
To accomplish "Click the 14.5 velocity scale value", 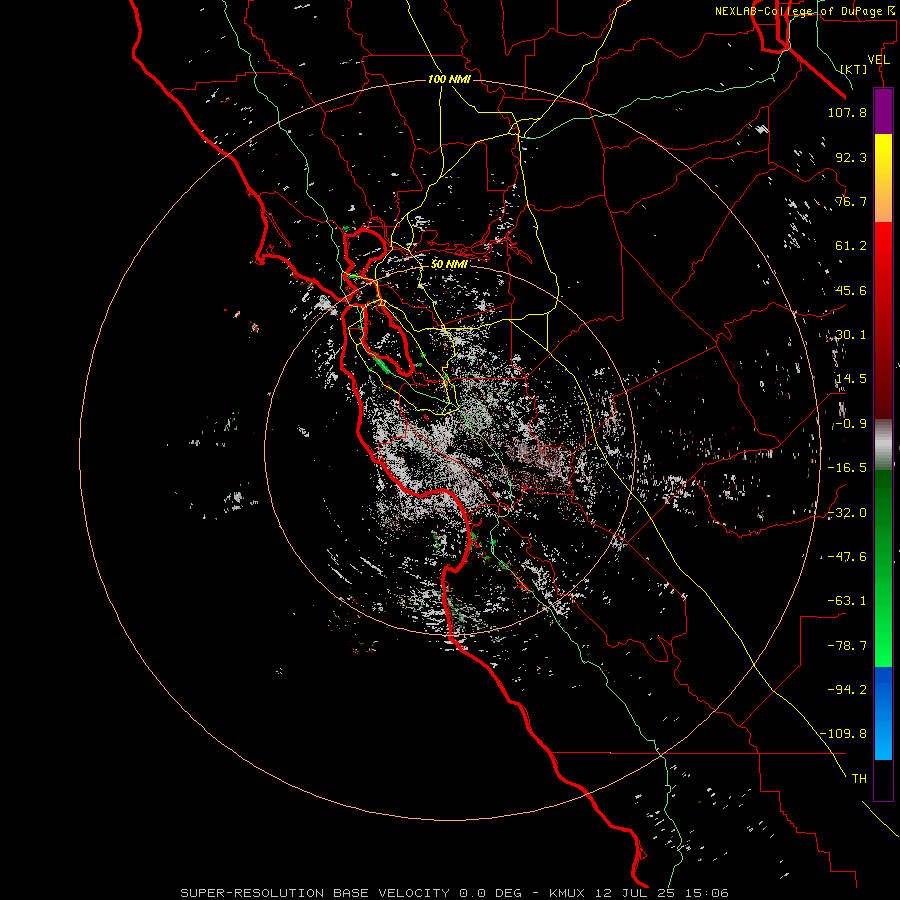I will (851, 379).
